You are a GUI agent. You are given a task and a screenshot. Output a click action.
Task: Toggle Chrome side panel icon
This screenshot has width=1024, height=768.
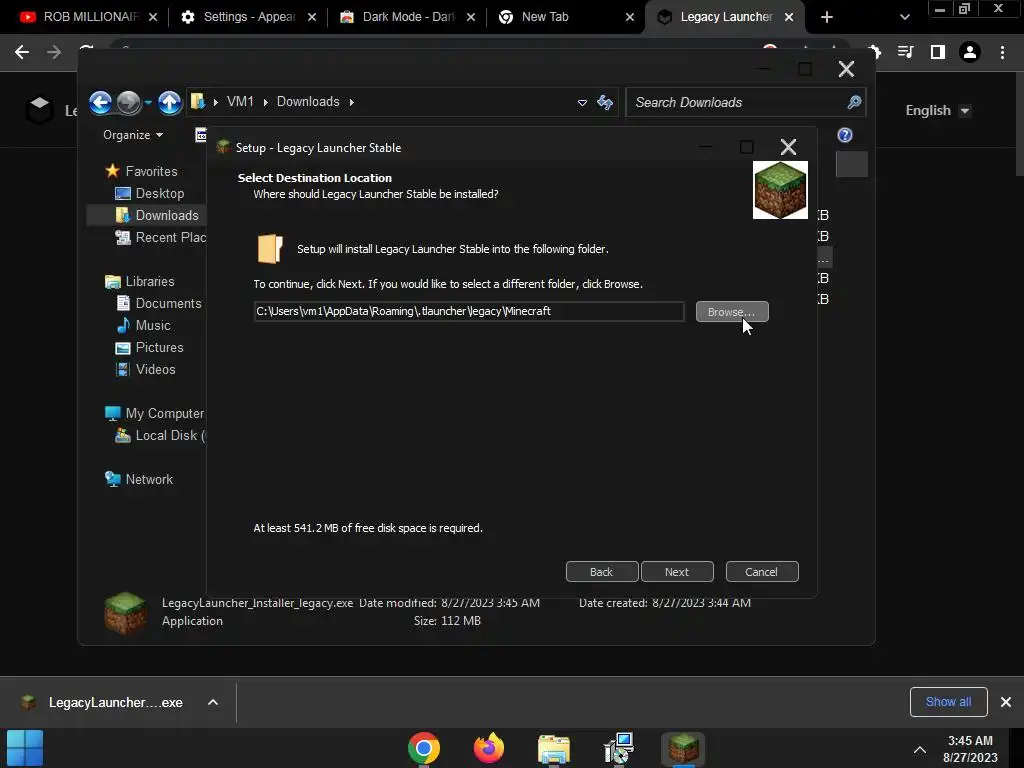click(x=937, y=52)
